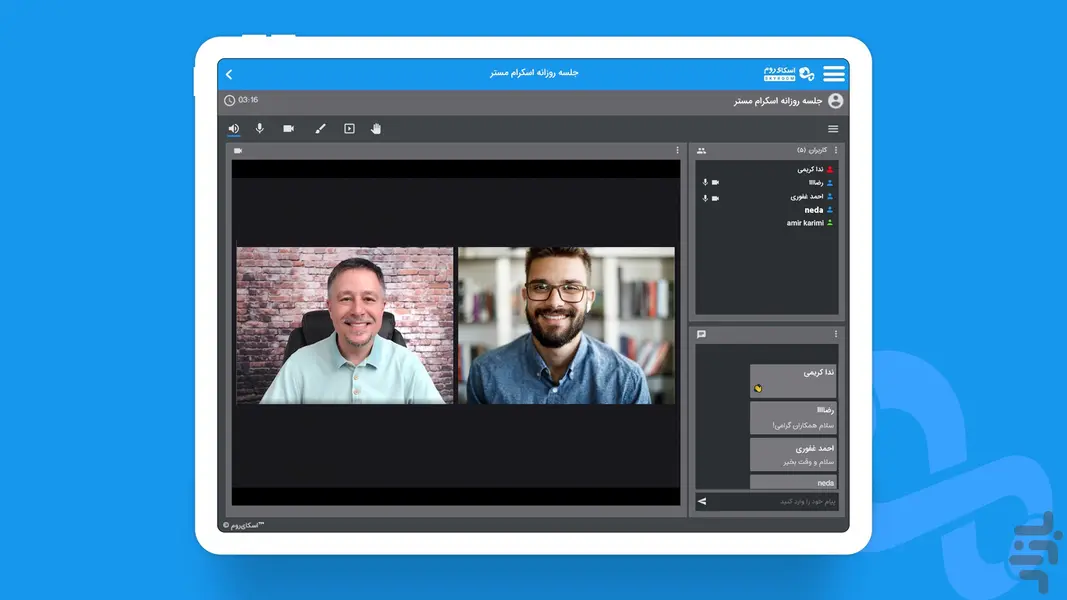Click the bearded man with glasses video
This screenshot has height=600, width=1067.
(566, 325)
